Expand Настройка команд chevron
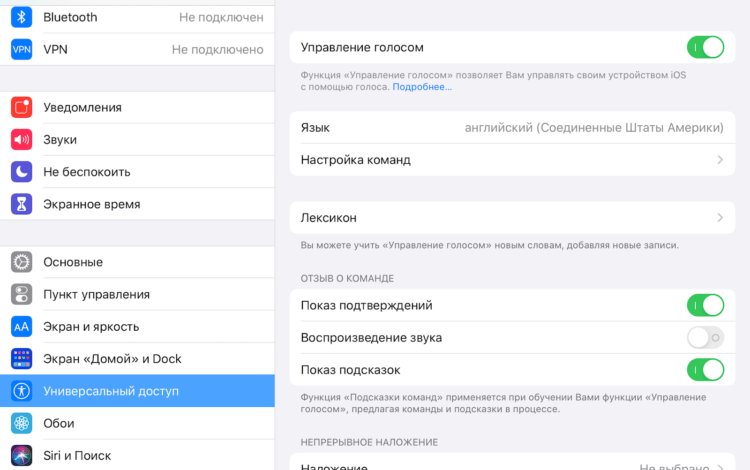This screenshot has width=750, height=470. pyautogui.click(x=720, y=160)
